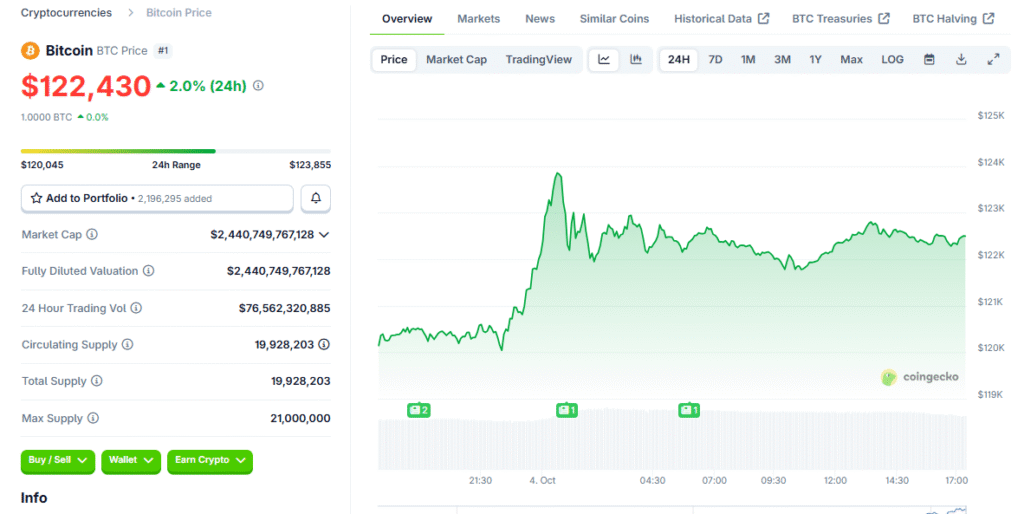
Task: Click the news marker labeled 2 on chart
Action: tap(418, 410)
